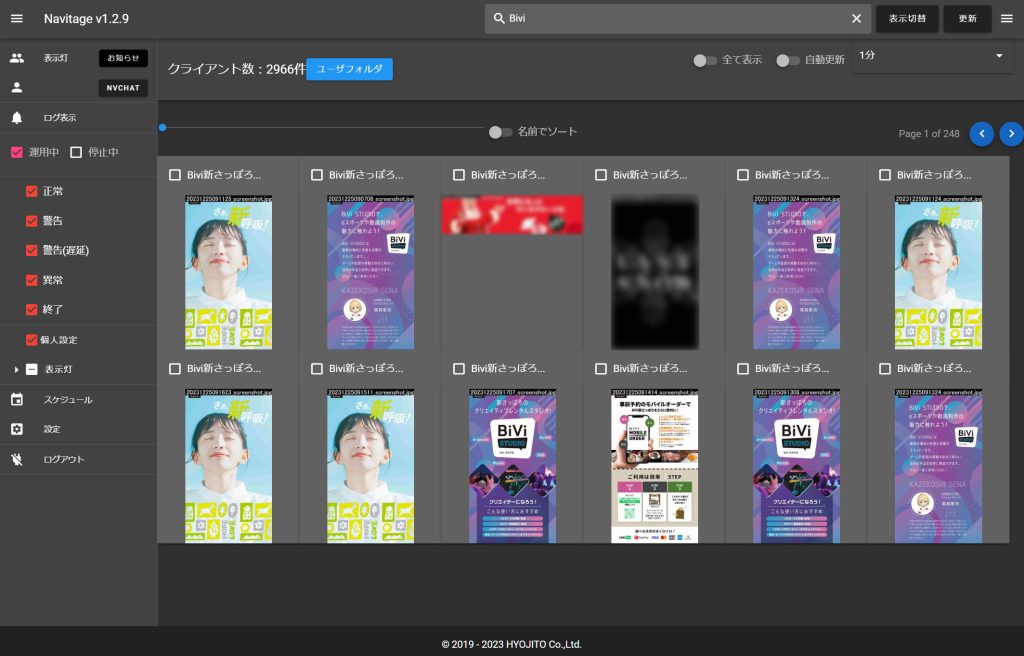
Task: Click the magnifier icon in the search field
Action: point(499,18)
